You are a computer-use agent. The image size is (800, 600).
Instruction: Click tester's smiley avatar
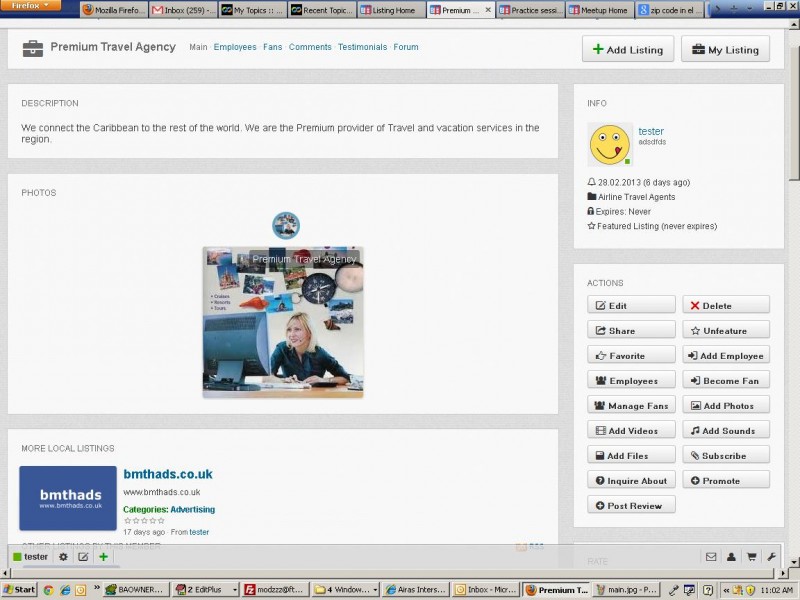click(x=610, y=144)
